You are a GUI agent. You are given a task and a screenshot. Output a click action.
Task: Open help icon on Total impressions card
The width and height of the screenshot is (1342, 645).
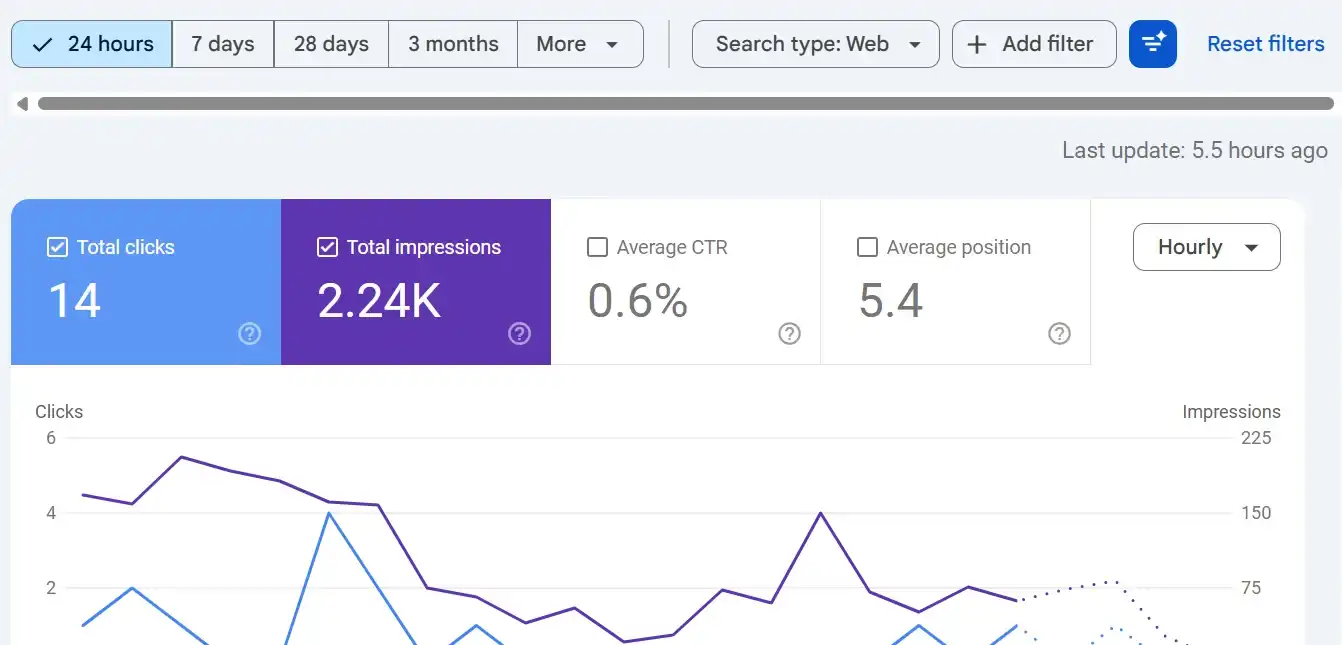coord(520,334)
